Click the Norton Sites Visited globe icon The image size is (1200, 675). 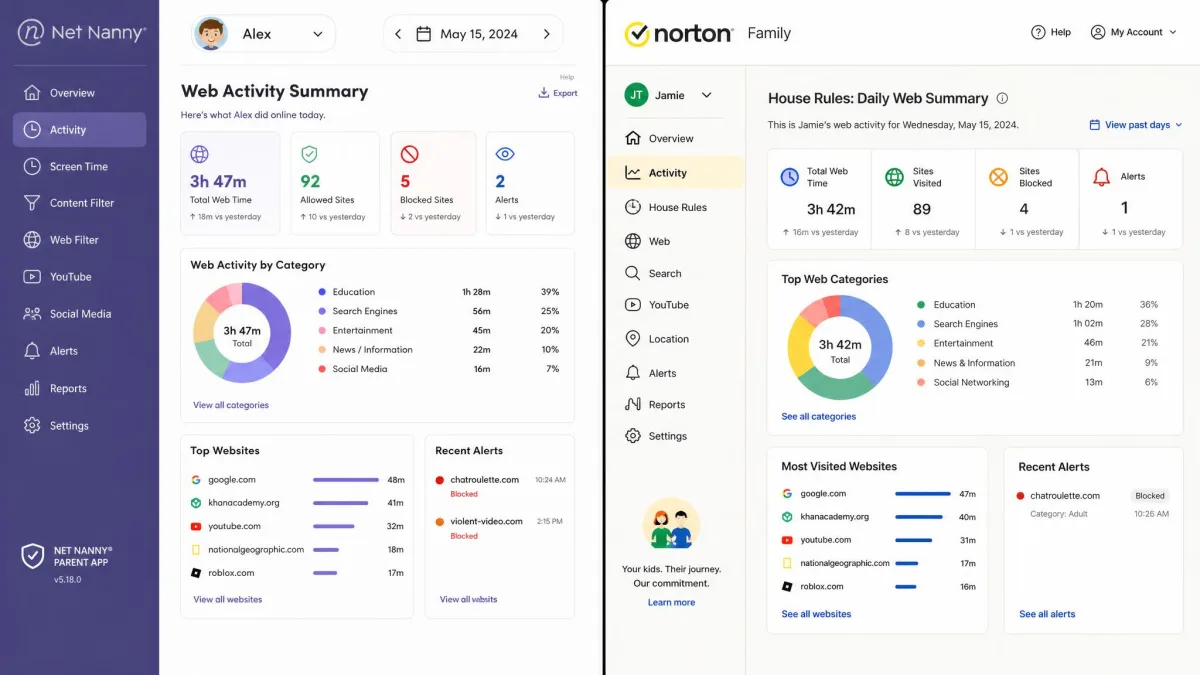tap(895, 177)
